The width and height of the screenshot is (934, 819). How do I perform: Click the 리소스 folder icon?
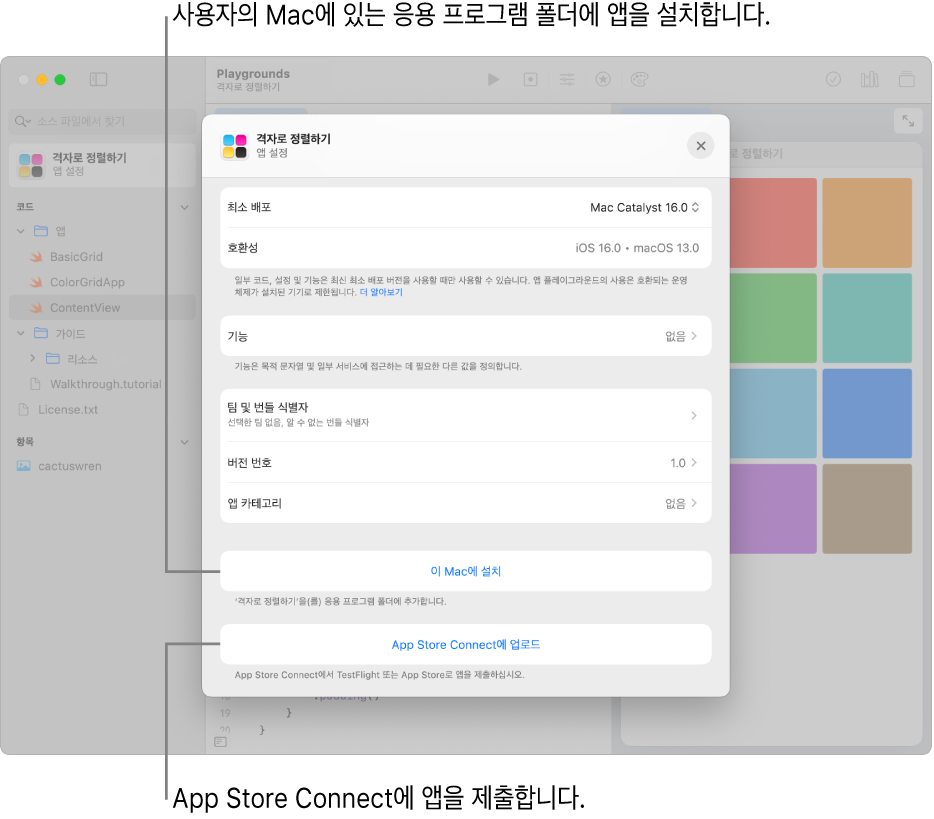pos(53,359)
